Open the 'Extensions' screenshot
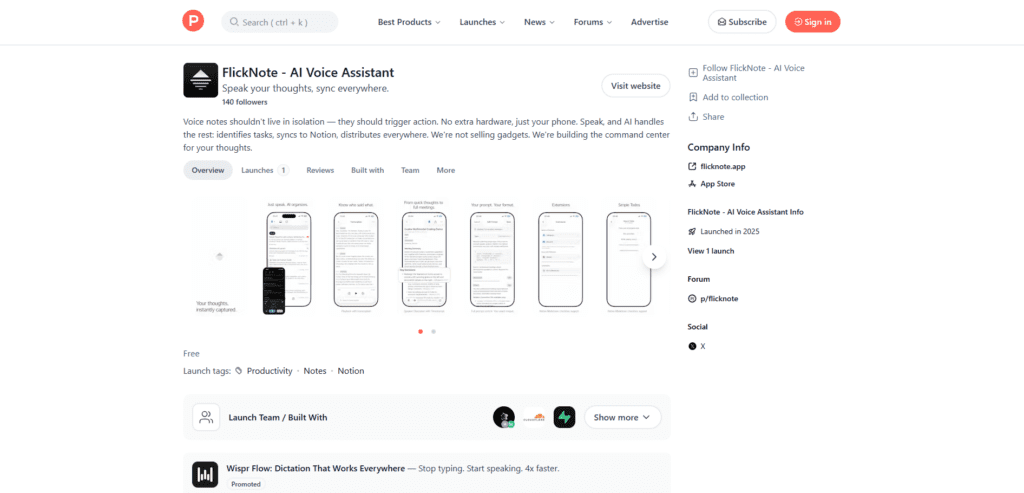The height and width of the screenshot is (493, 1024). [560, 257]
